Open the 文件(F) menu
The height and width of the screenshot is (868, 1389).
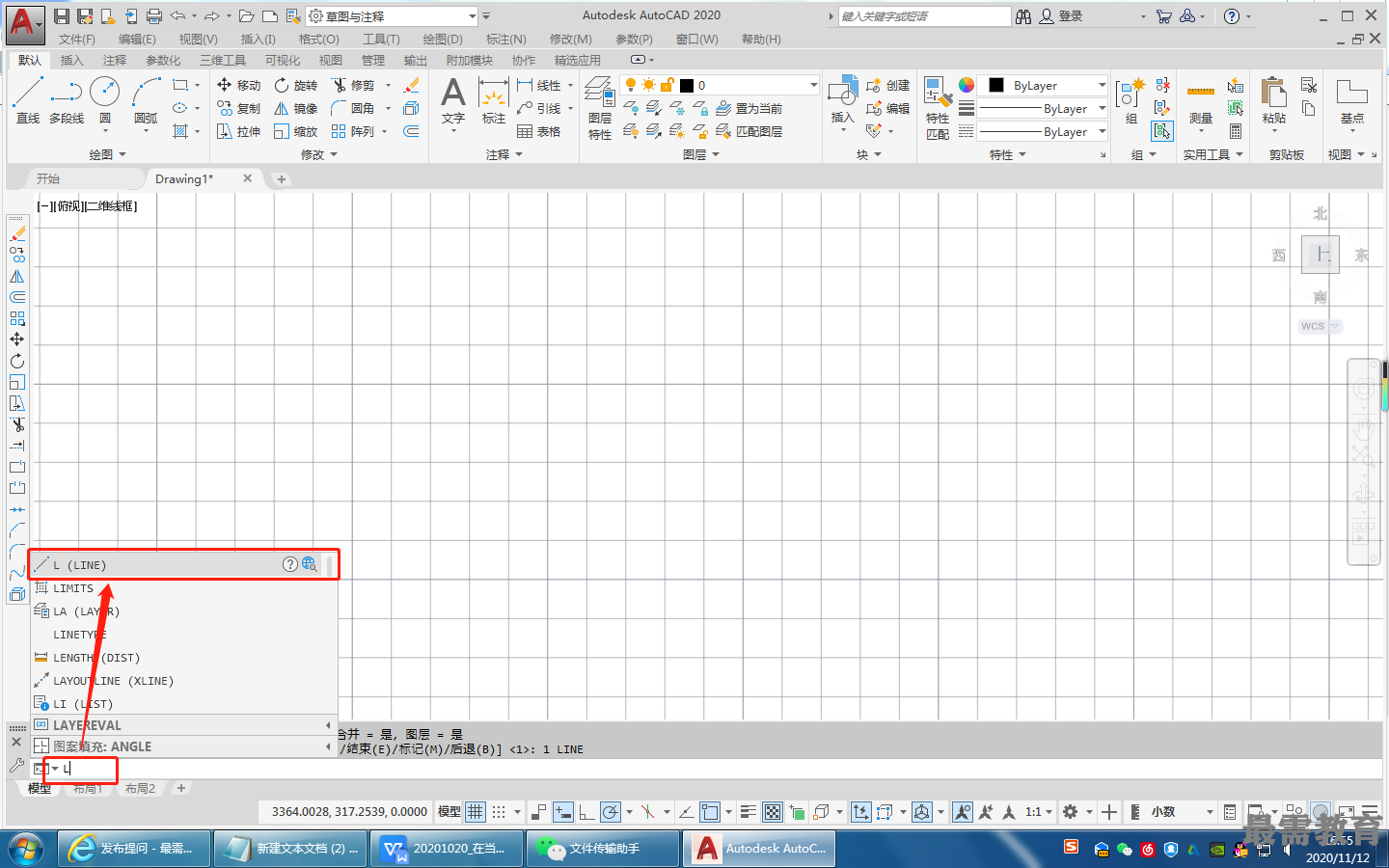click(77, 40)
